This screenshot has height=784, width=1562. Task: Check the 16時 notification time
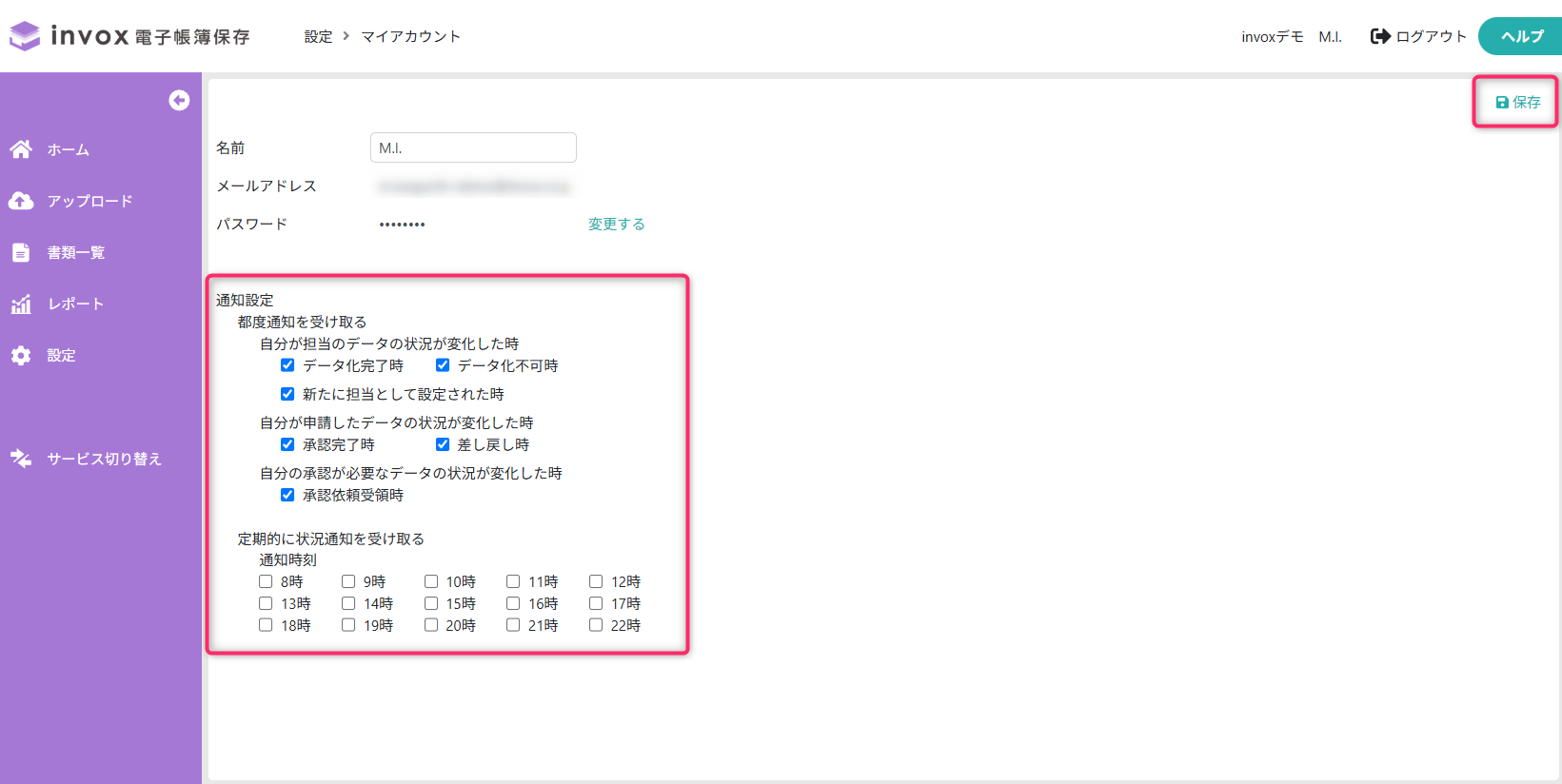pos(513,603)
